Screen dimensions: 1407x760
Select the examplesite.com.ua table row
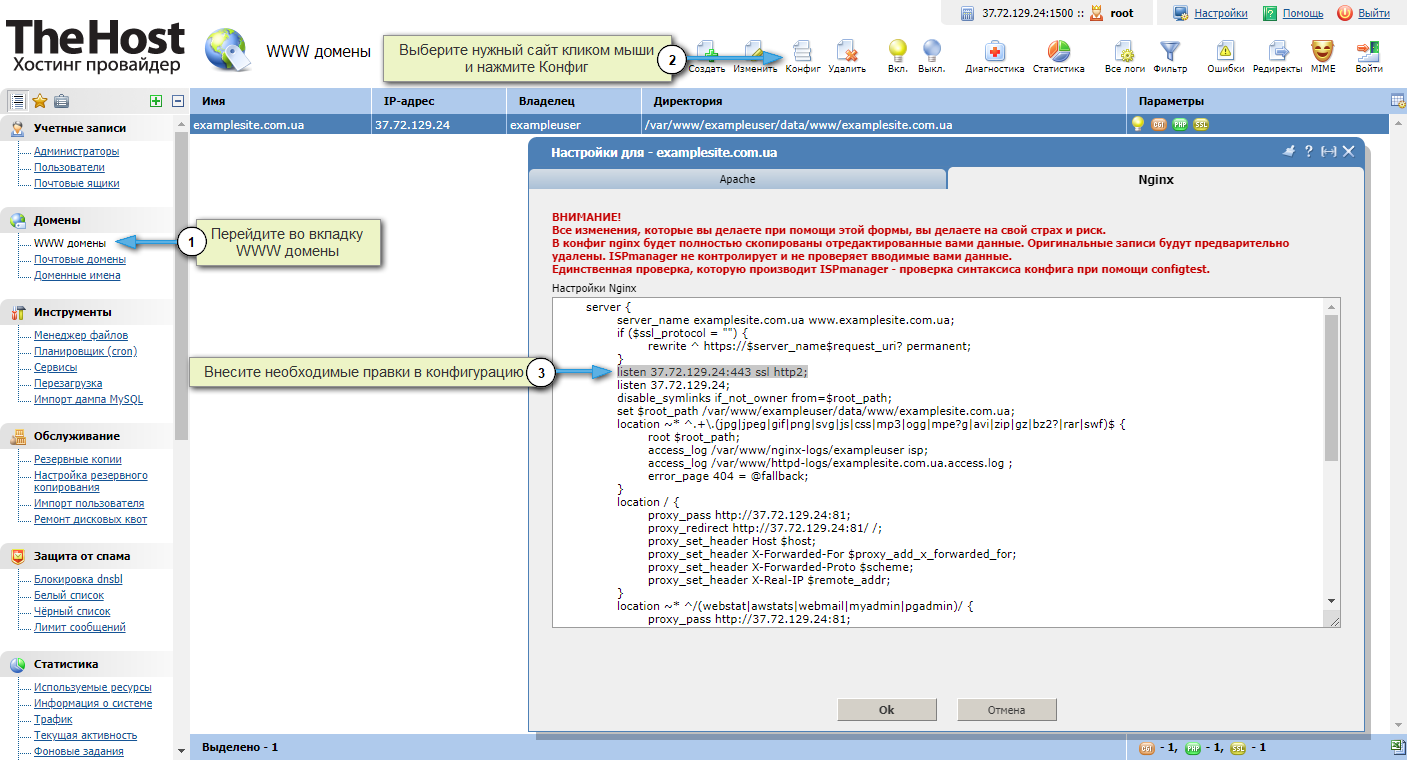pyautogui.click(x=789, y=125)
